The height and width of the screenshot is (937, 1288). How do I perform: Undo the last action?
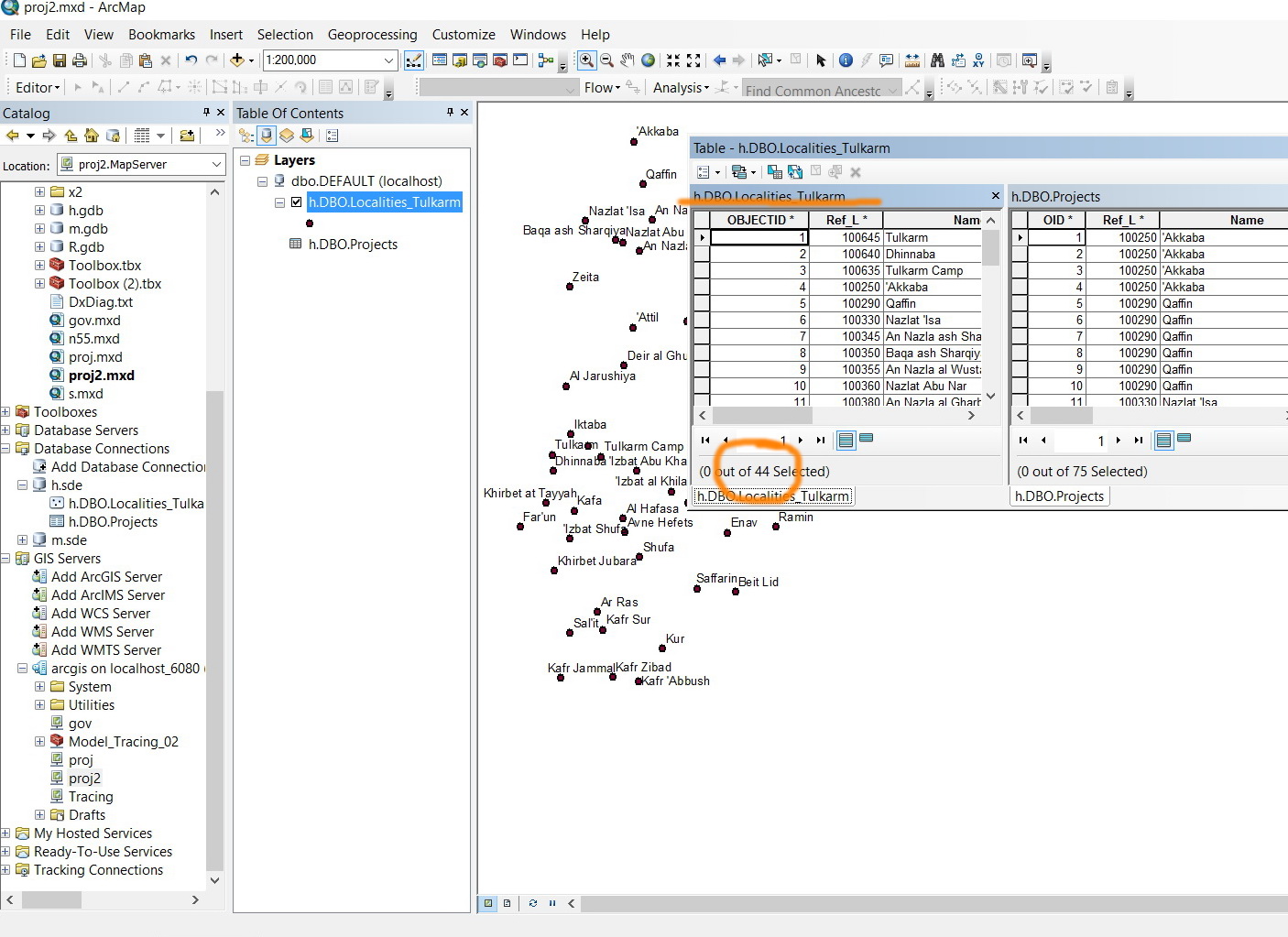[x=191, y=60]
